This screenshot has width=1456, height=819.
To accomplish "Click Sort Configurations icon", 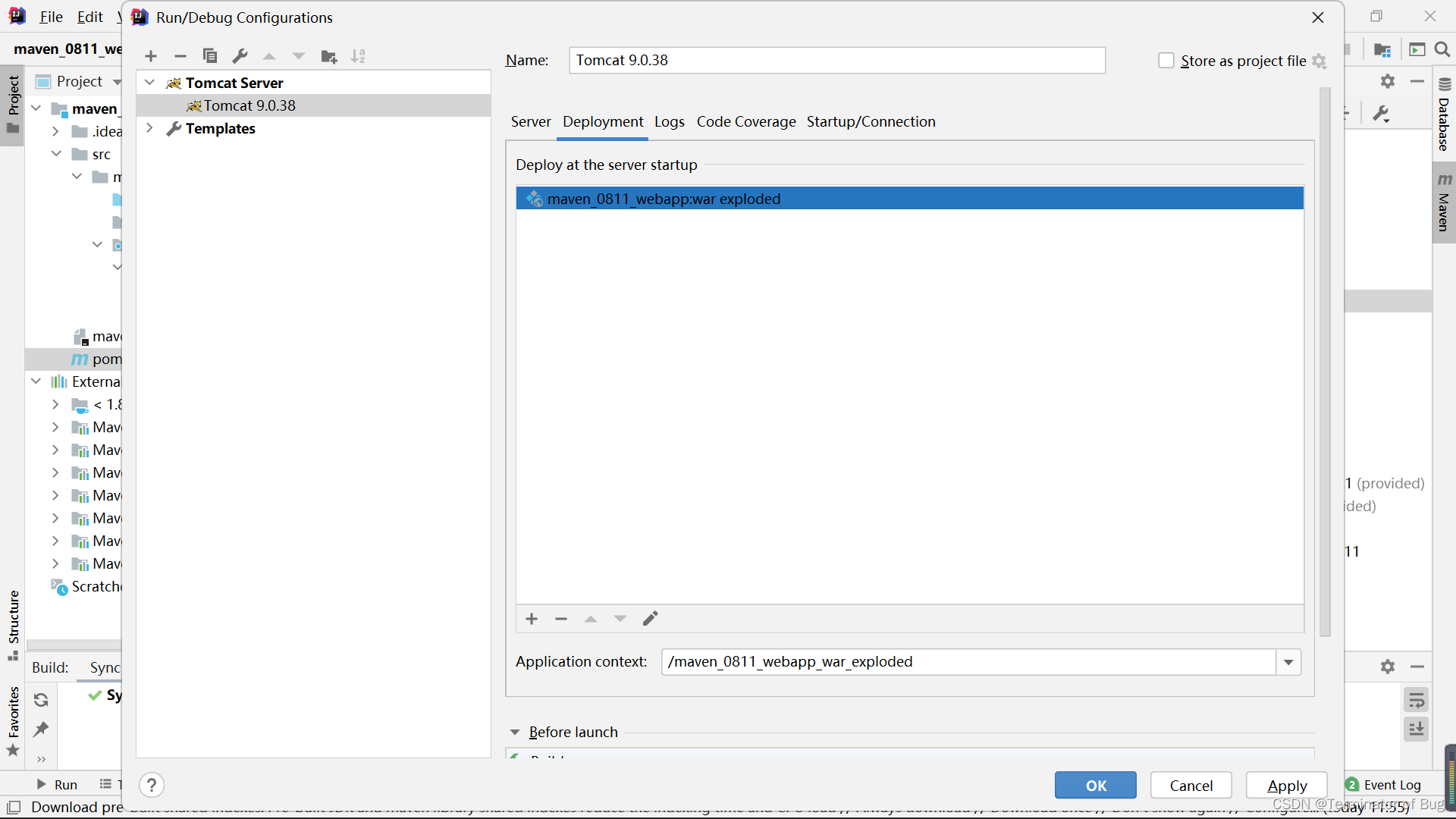I will pos(358,56).
